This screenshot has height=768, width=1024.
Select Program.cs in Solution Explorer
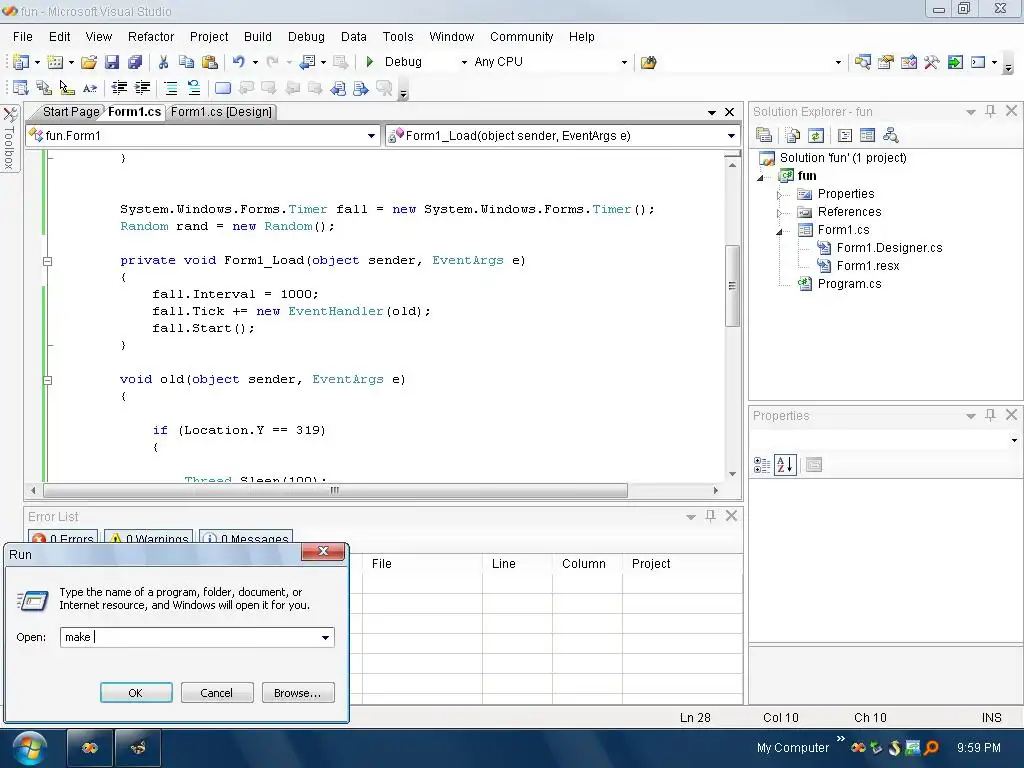(x=849, y=283)
